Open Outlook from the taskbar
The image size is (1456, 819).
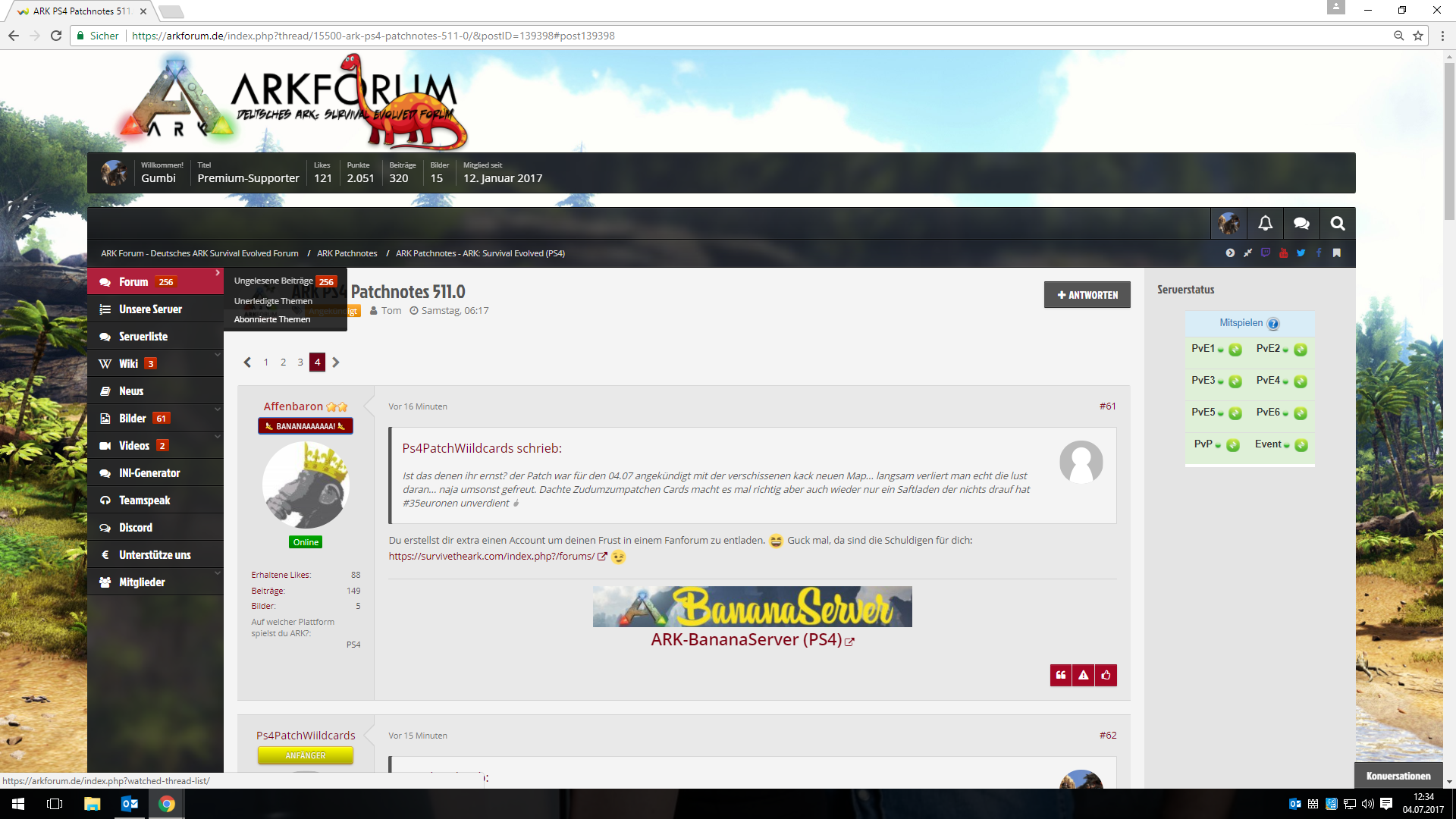point(130,804)
